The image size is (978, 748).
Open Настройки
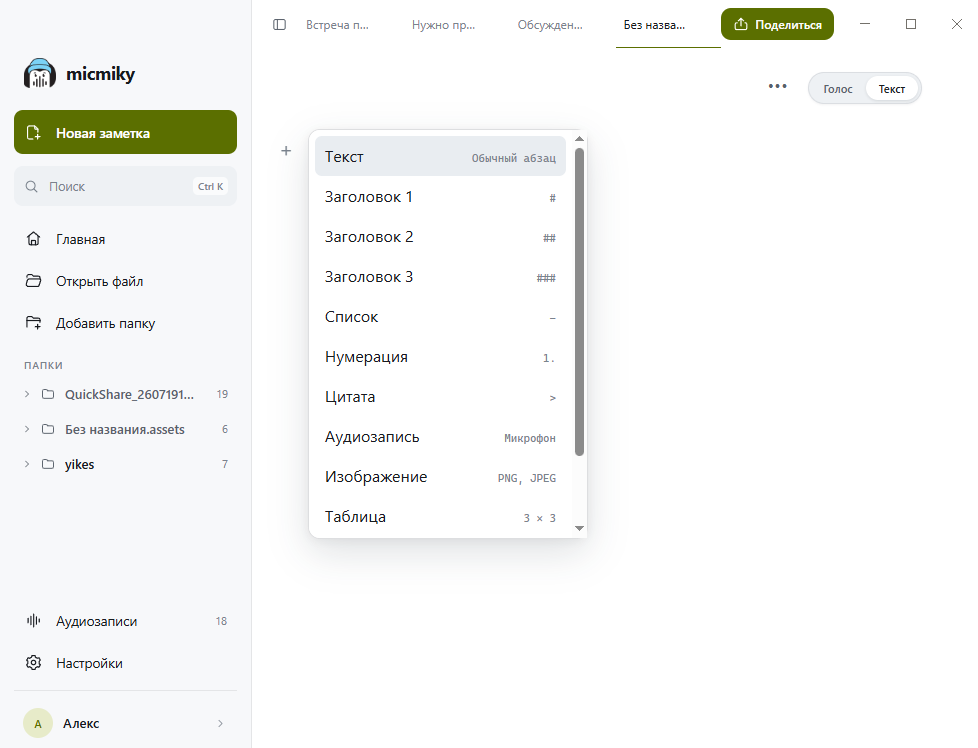(x=125, y=663)
